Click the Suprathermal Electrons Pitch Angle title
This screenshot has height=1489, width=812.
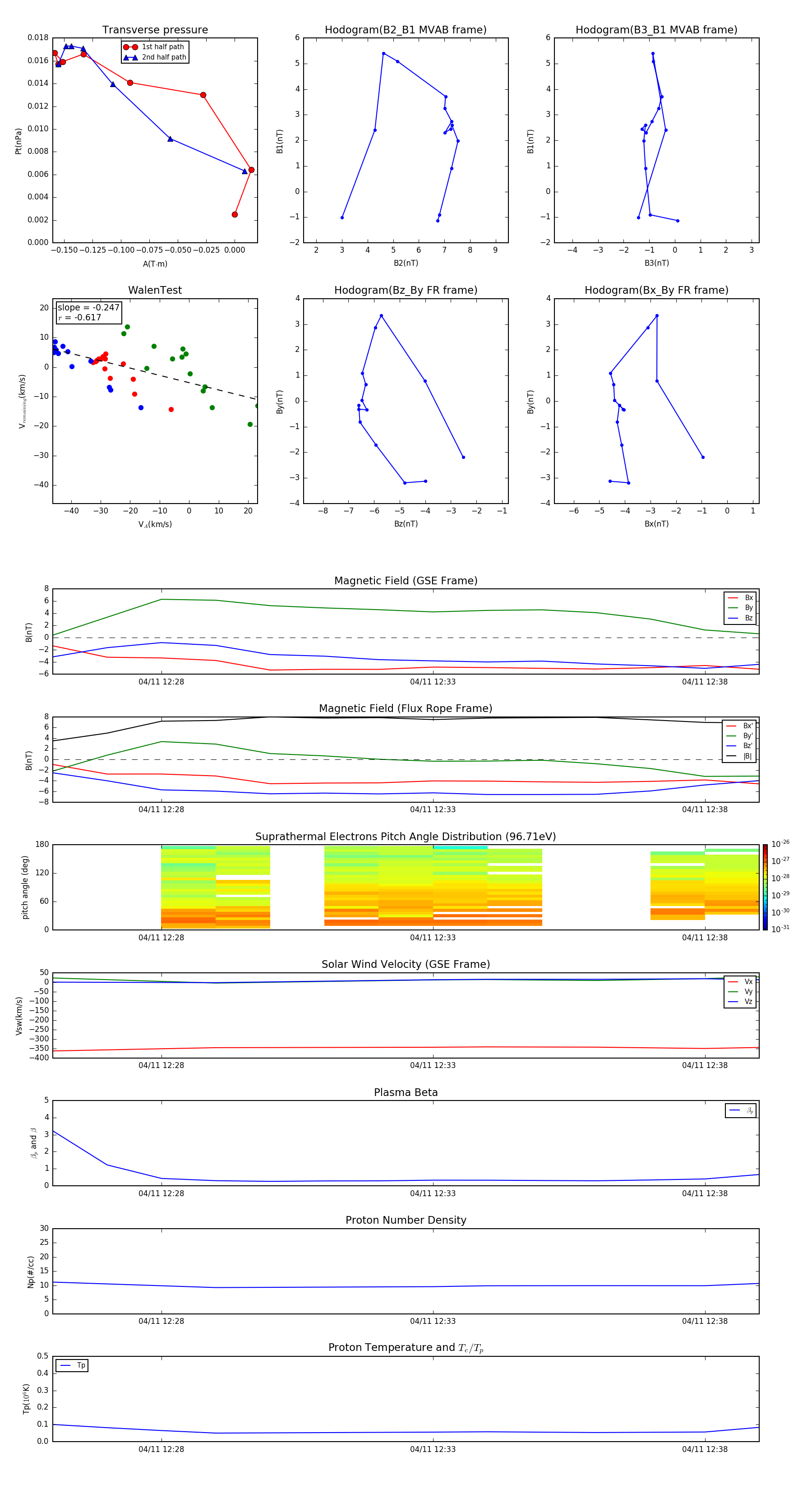(406, 837)
